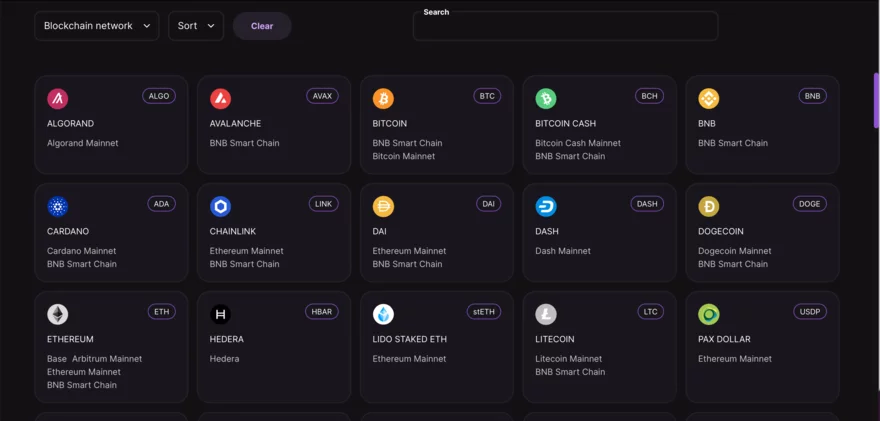Click the green Bitcoin Cash logo
Viewport: 880px width, 421px height.
(x=546, y=99)
